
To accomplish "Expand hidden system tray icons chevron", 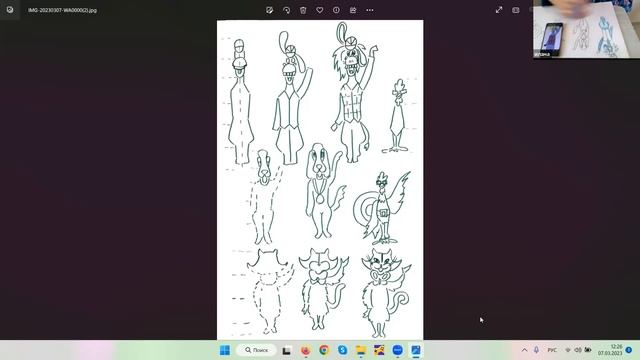I will (524, 350).
